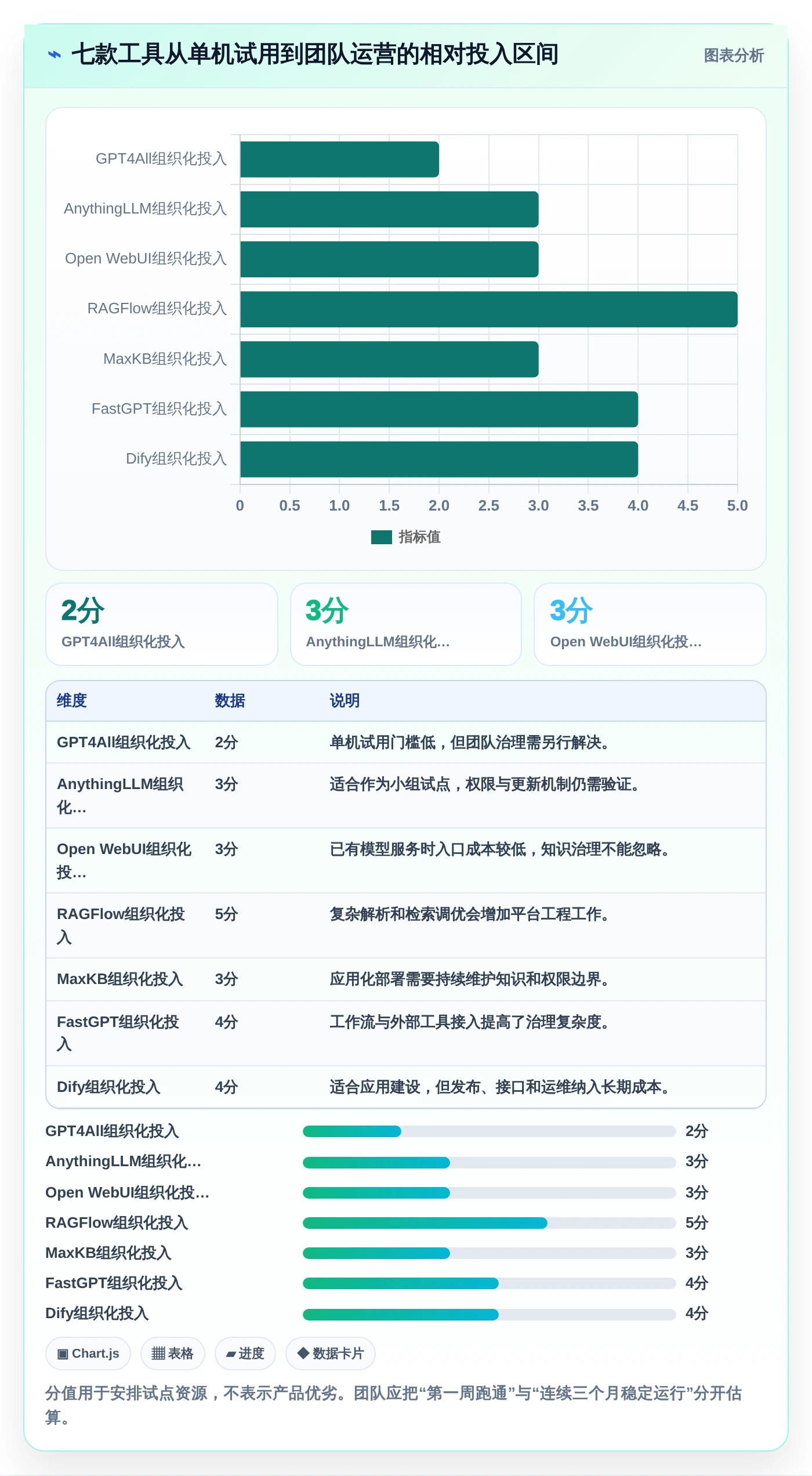The width and height of the screenshot is (812, 1476).
Task: Click the lightning icon beside the title
Action: (x=55, y=55)
